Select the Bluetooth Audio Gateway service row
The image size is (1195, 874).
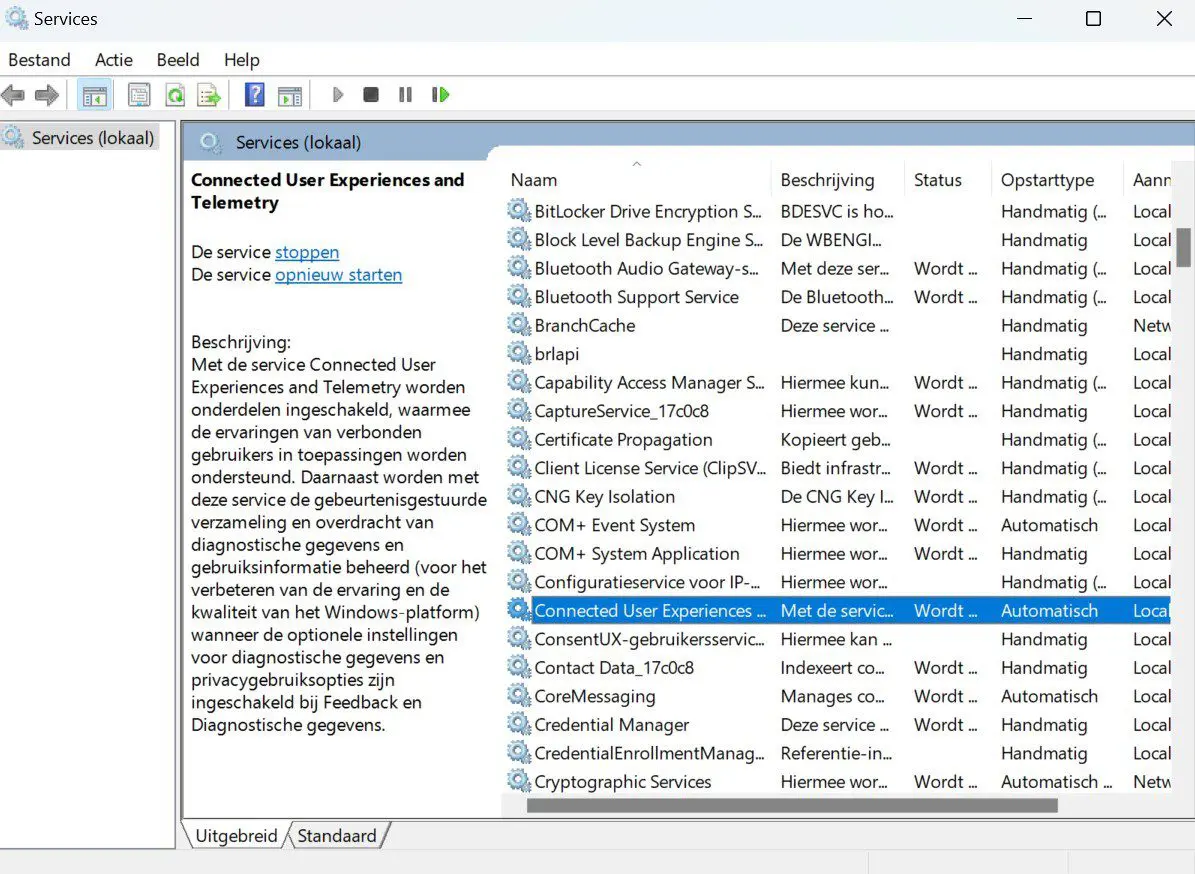pyautogui.click(x=838, y=268)
